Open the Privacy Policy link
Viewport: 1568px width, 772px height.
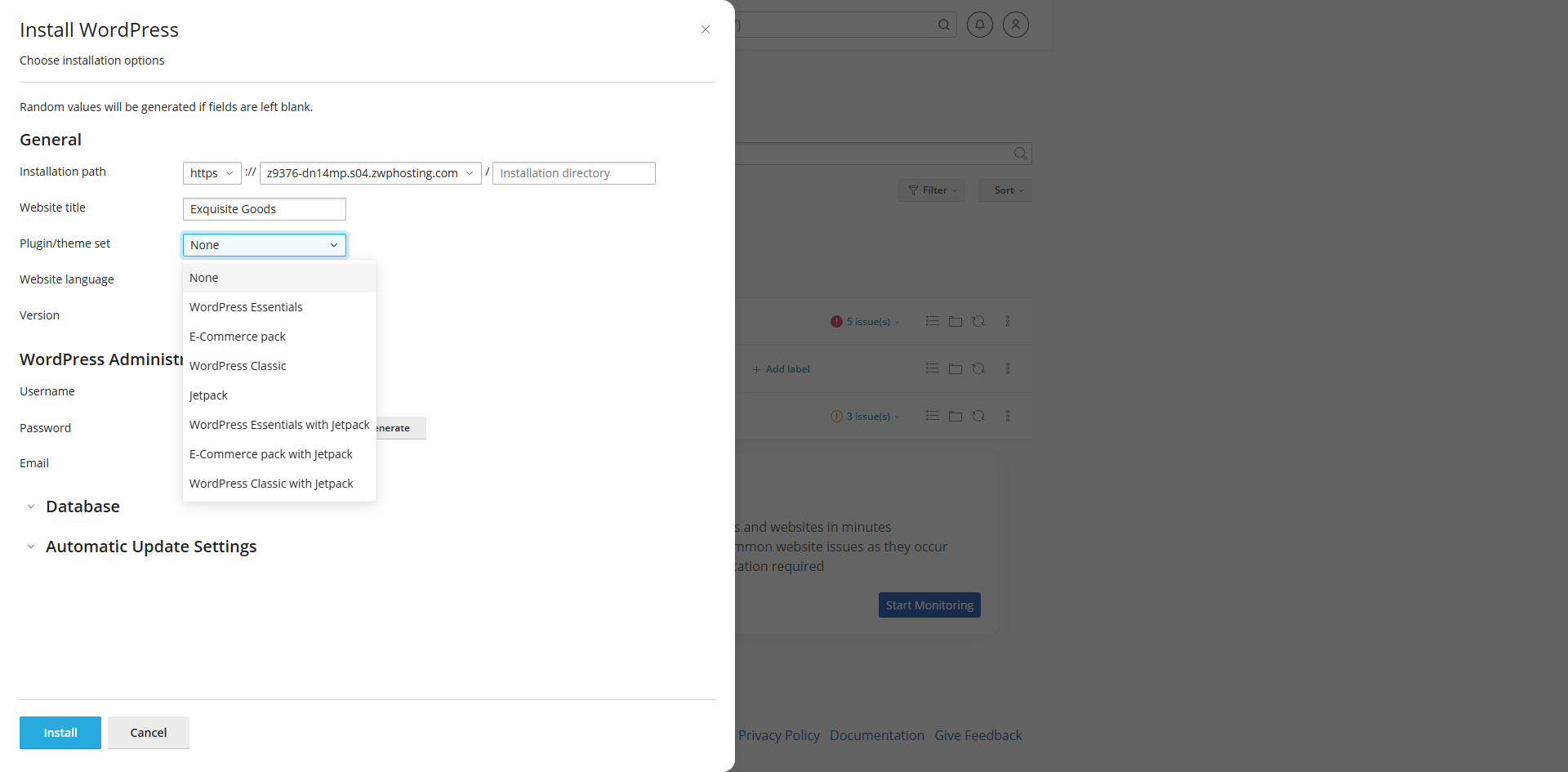(x=779, y=735)
